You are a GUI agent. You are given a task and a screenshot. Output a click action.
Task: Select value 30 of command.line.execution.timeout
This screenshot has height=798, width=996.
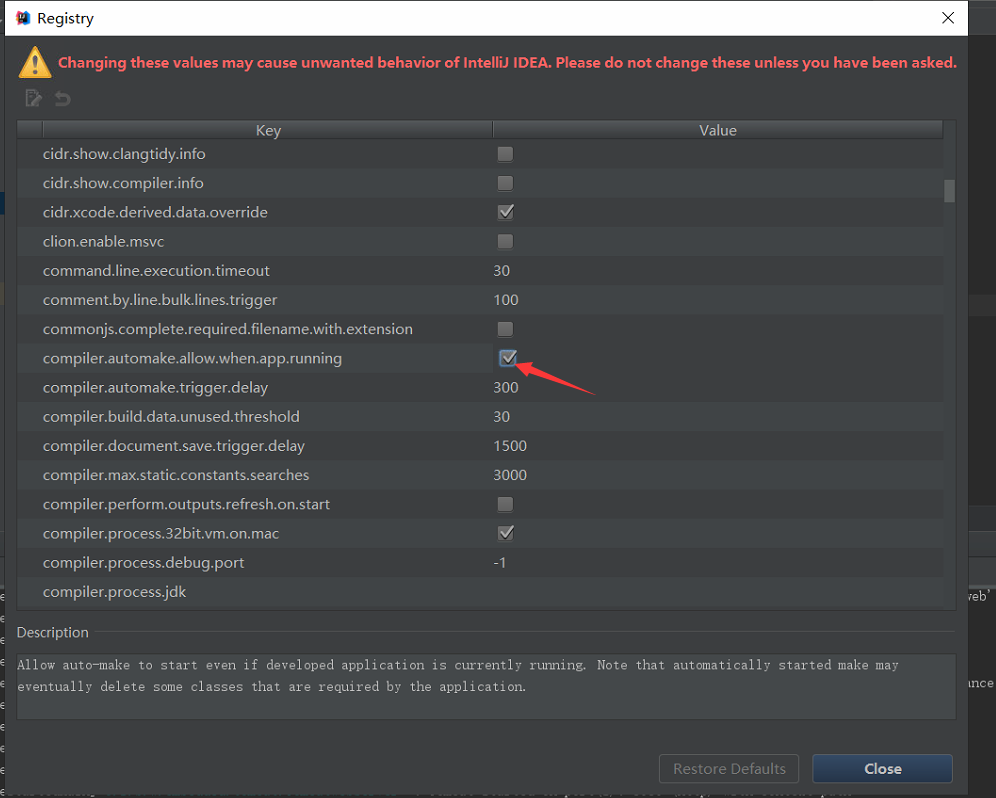point(502,271)
